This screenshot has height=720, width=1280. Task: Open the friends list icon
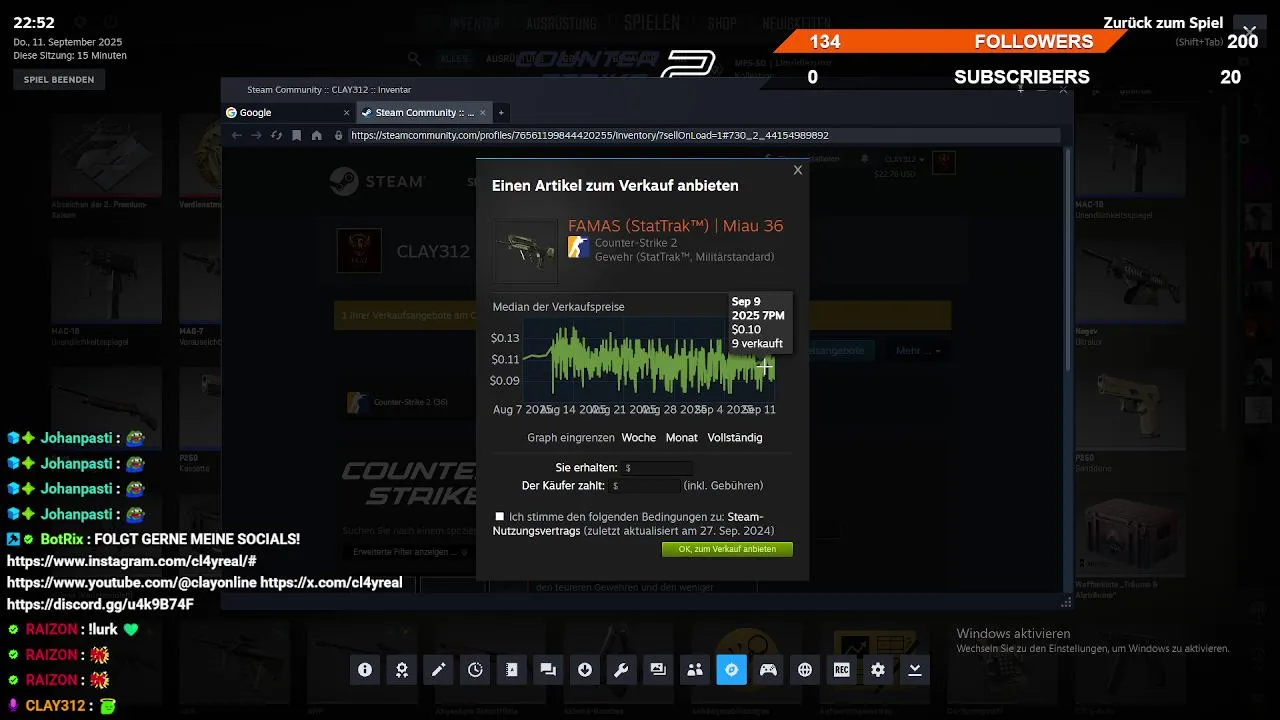click(695, 670)
